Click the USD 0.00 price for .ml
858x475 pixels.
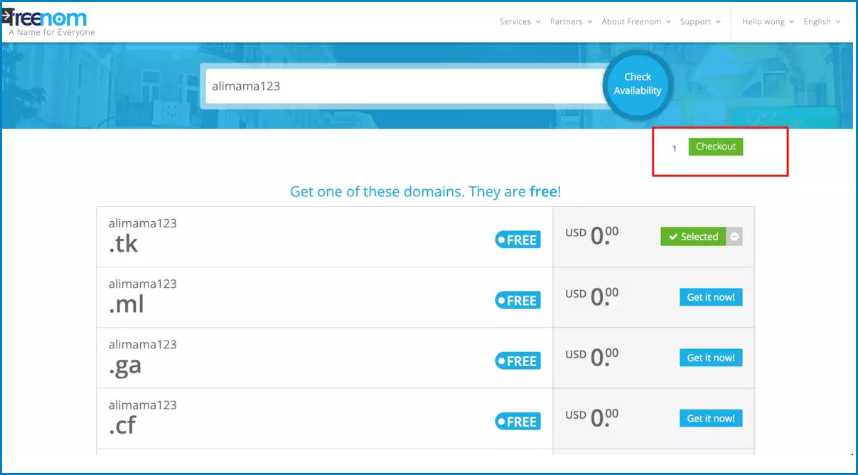click(592, 297)
